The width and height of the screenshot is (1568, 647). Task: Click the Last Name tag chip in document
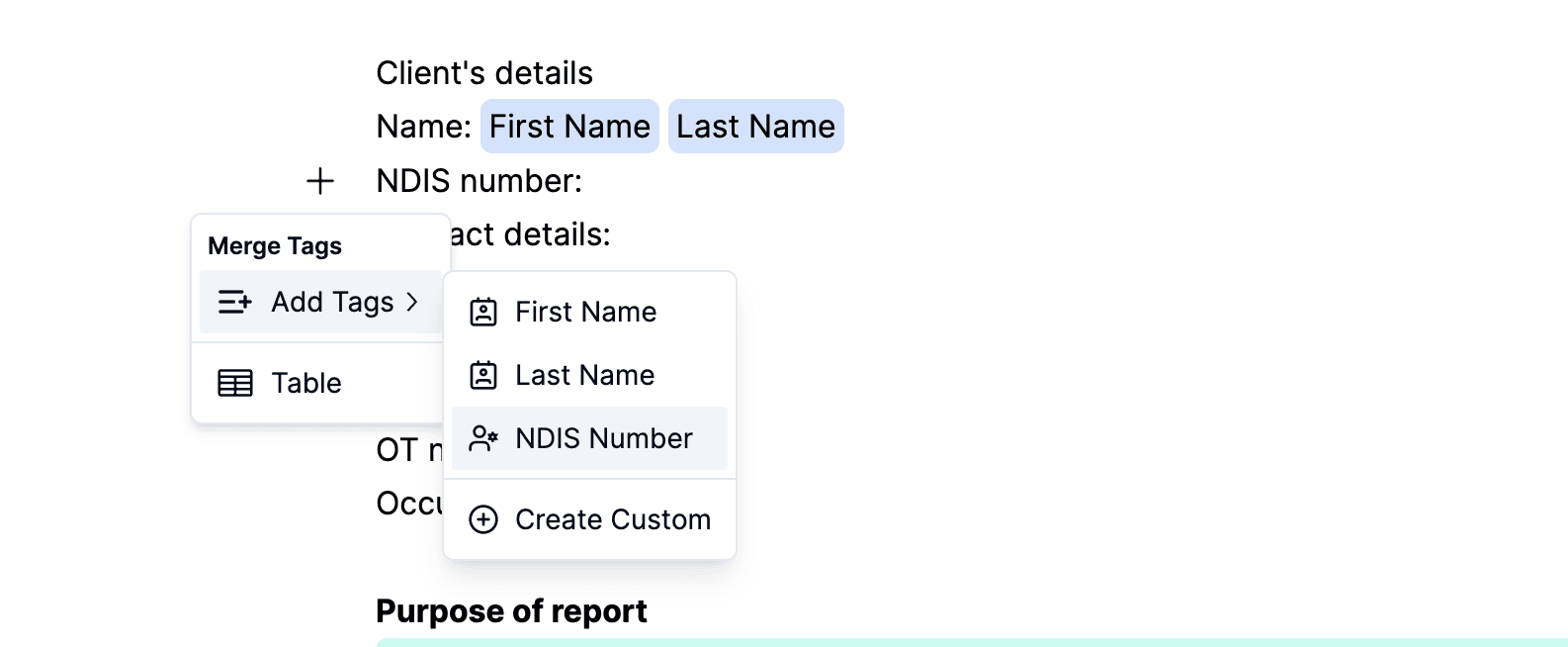click(x=756, y=127)
